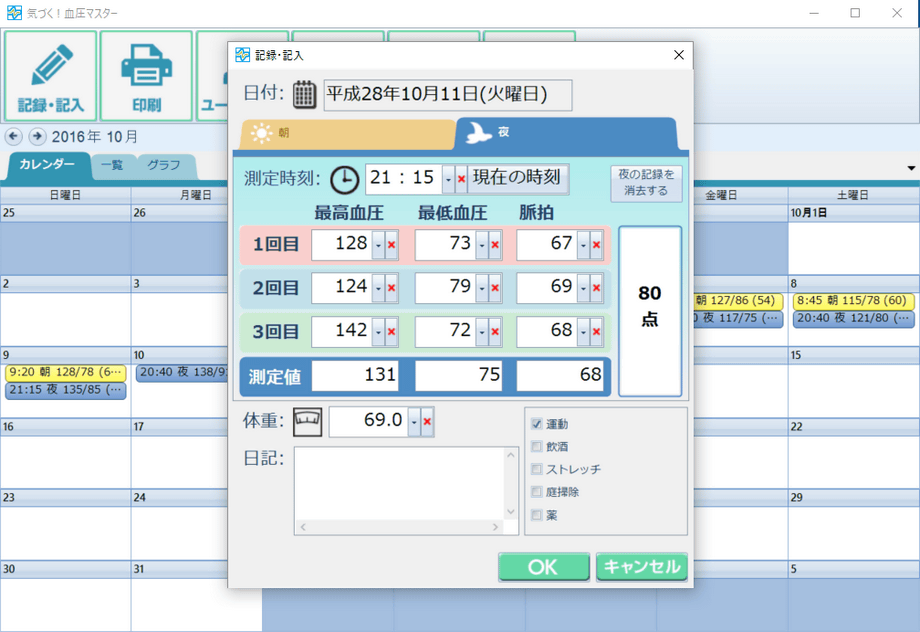Open the measurement time dropdown arrow

(448, 179)
